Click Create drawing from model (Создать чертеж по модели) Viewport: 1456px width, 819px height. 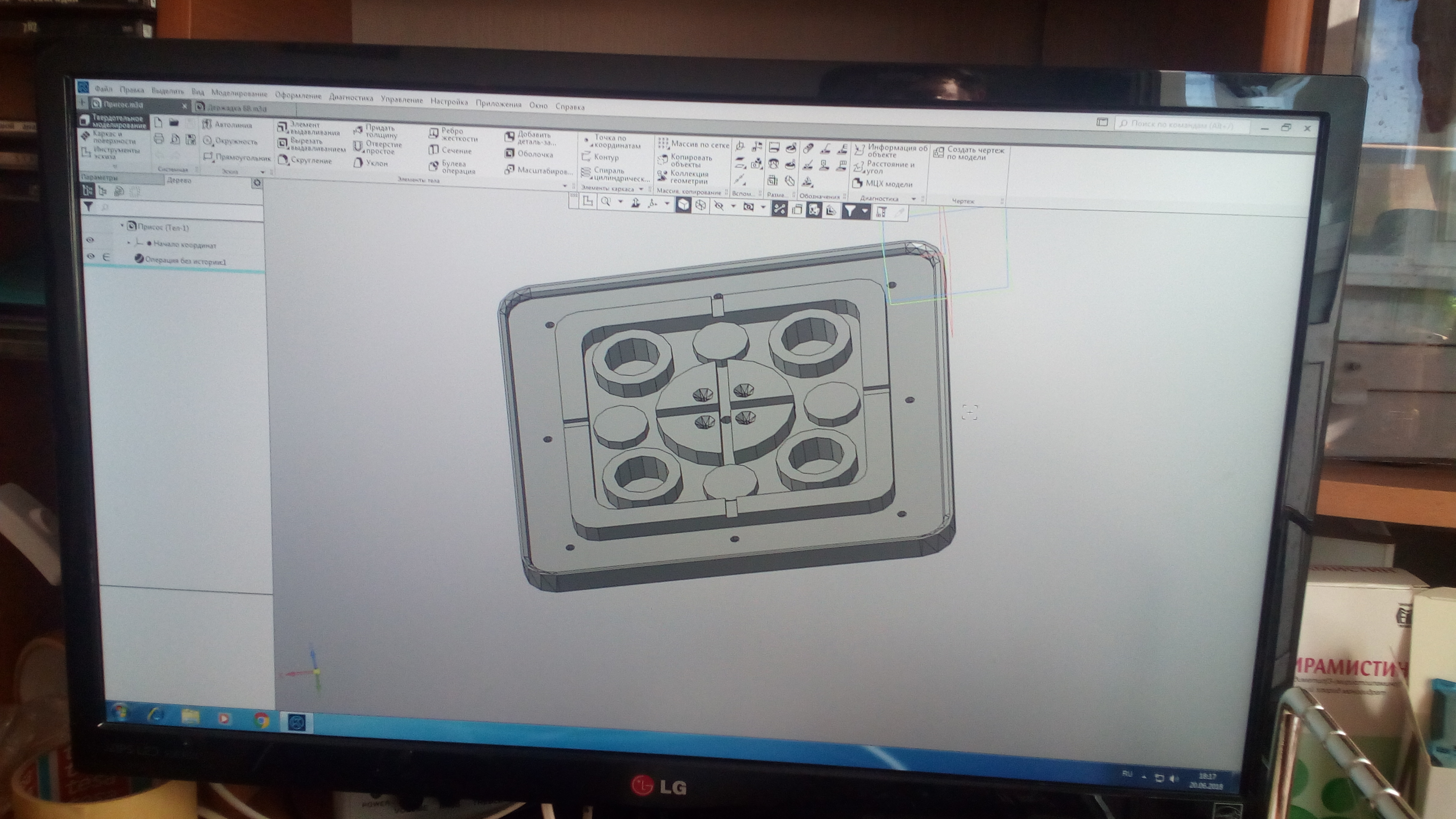pos(969,153)
